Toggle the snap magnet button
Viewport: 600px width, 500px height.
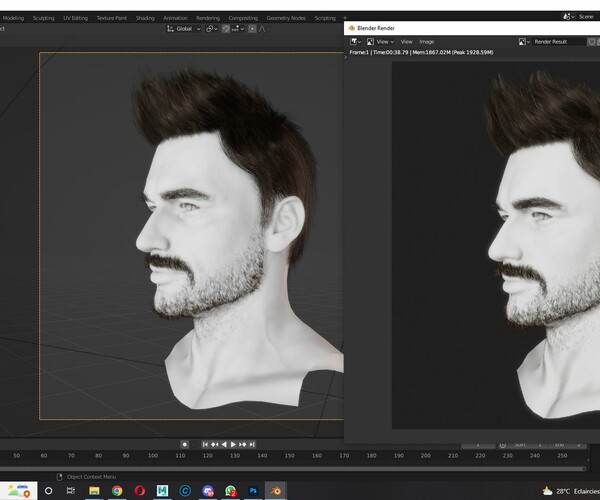pos(226,29)
